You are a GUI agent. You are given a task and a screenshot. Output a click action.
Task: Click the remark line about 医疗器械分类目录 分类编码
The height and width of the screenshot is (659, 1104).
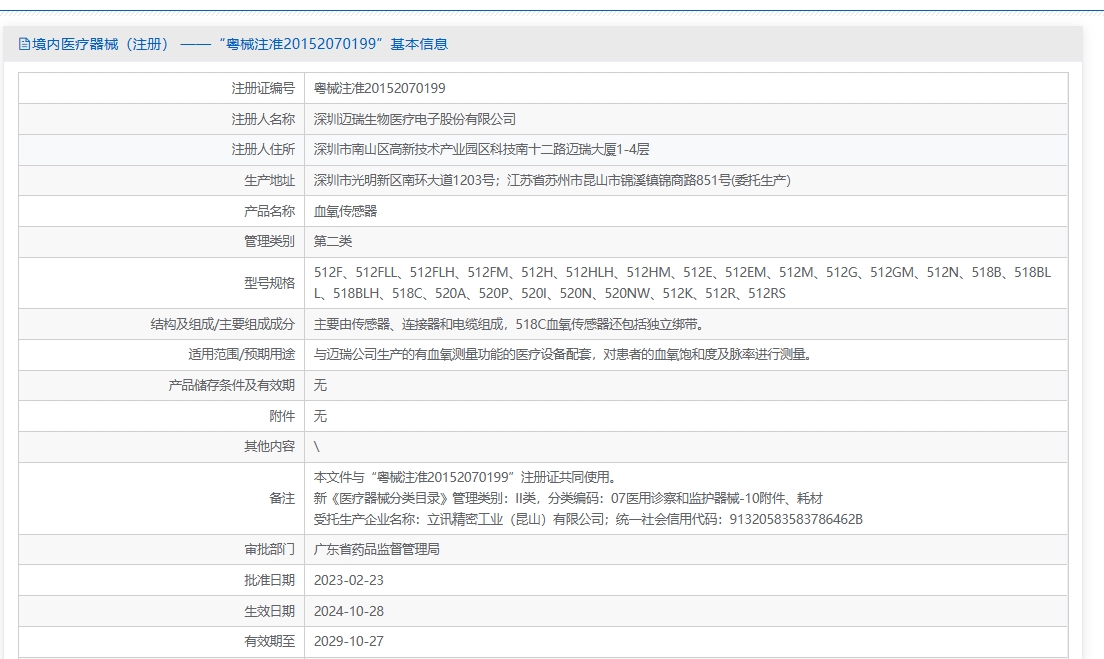[x=568, y=498]
